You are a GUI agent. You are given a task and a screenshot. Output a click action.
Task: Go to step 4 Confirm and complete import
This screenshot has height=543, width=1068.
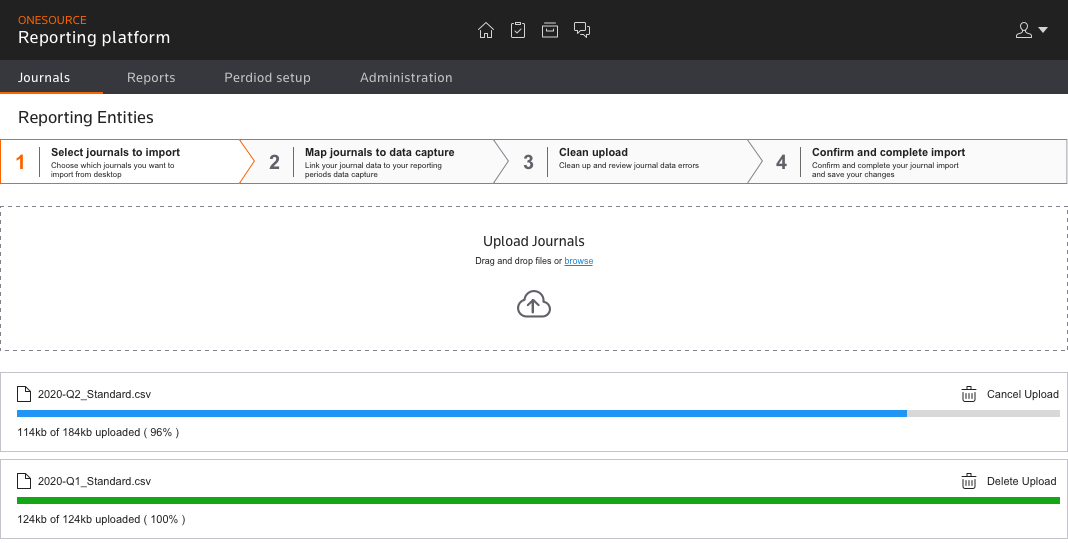pos(908,161)
